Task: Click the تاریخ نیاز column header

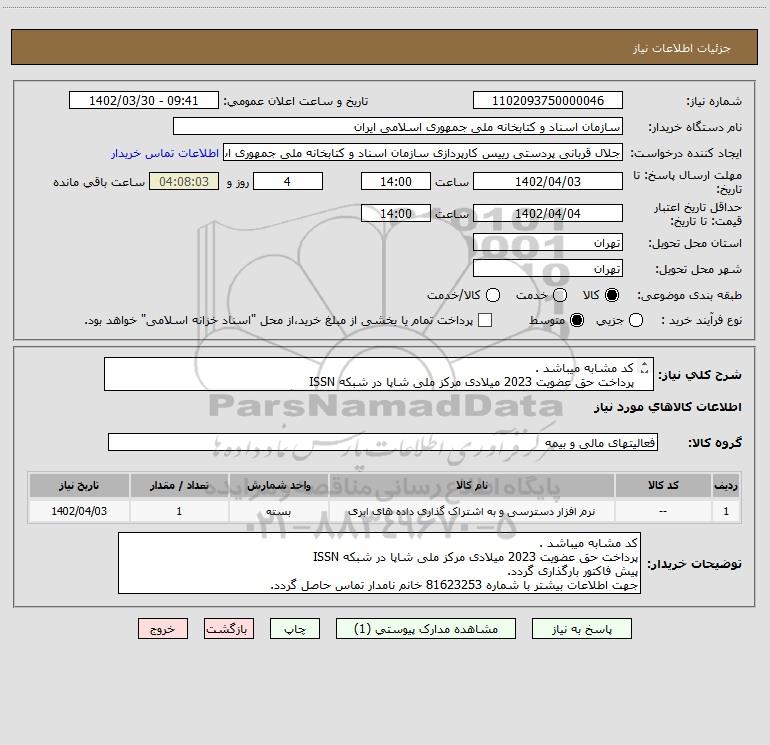Action: 79,486
